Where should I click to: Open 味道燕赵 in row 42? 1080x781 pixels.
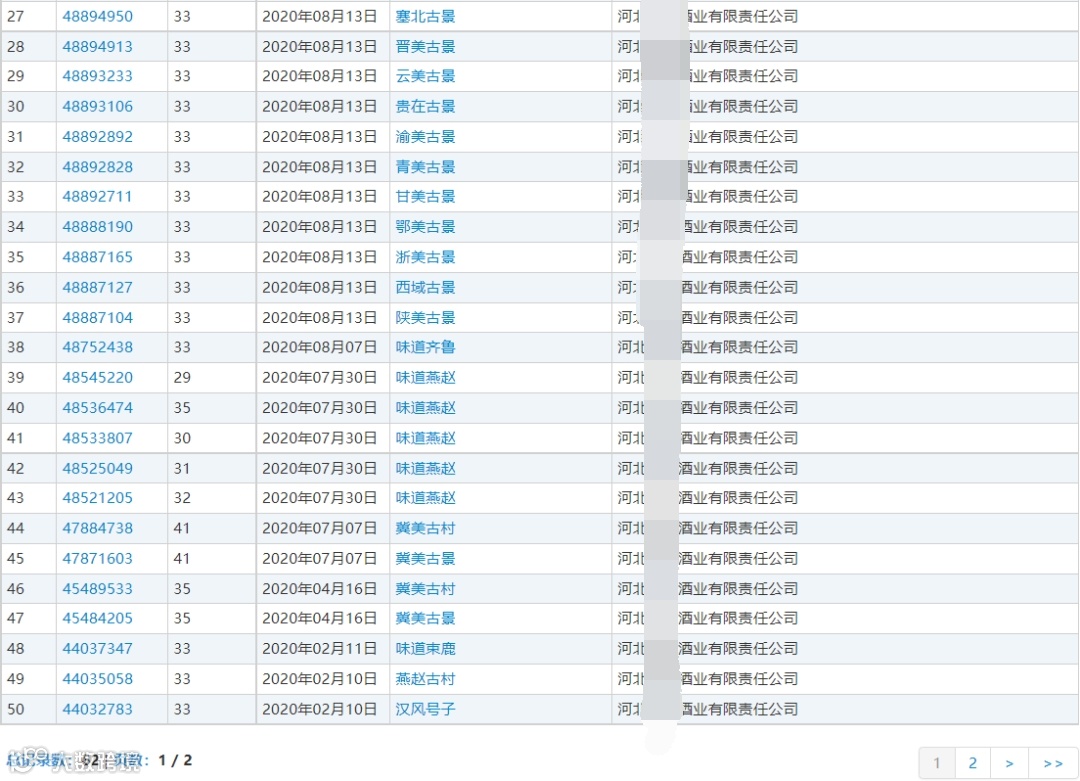[x=425, y=469]
